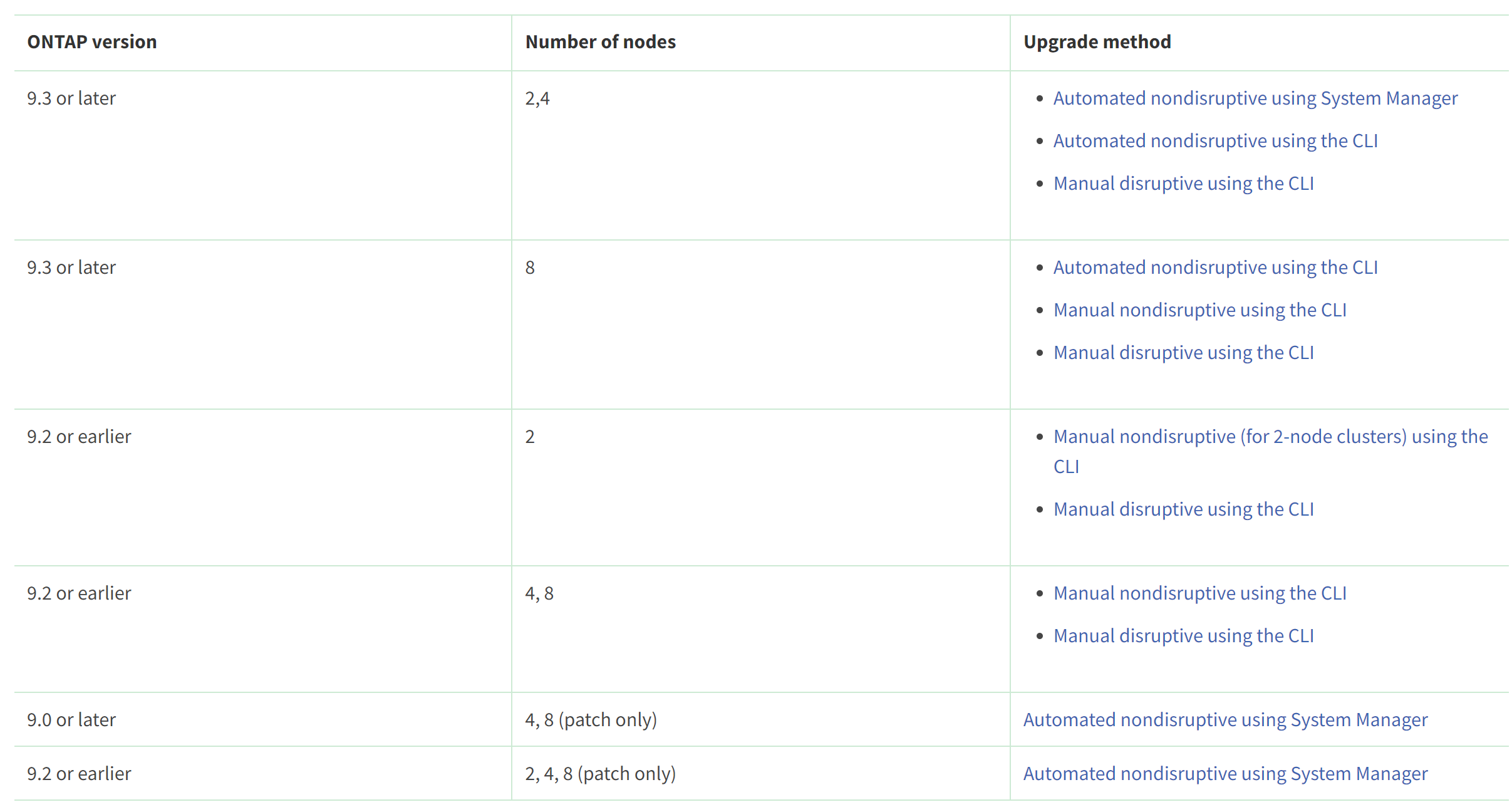Open Manual disruptive CLI link in 4, 8 nodes row

(x=1183, y=636)
